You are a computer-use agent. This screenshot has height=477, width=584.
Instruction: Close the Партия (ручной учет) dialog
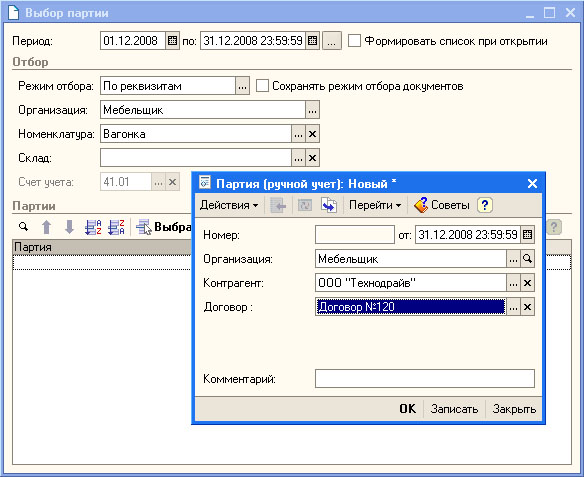tap(532, 183)
